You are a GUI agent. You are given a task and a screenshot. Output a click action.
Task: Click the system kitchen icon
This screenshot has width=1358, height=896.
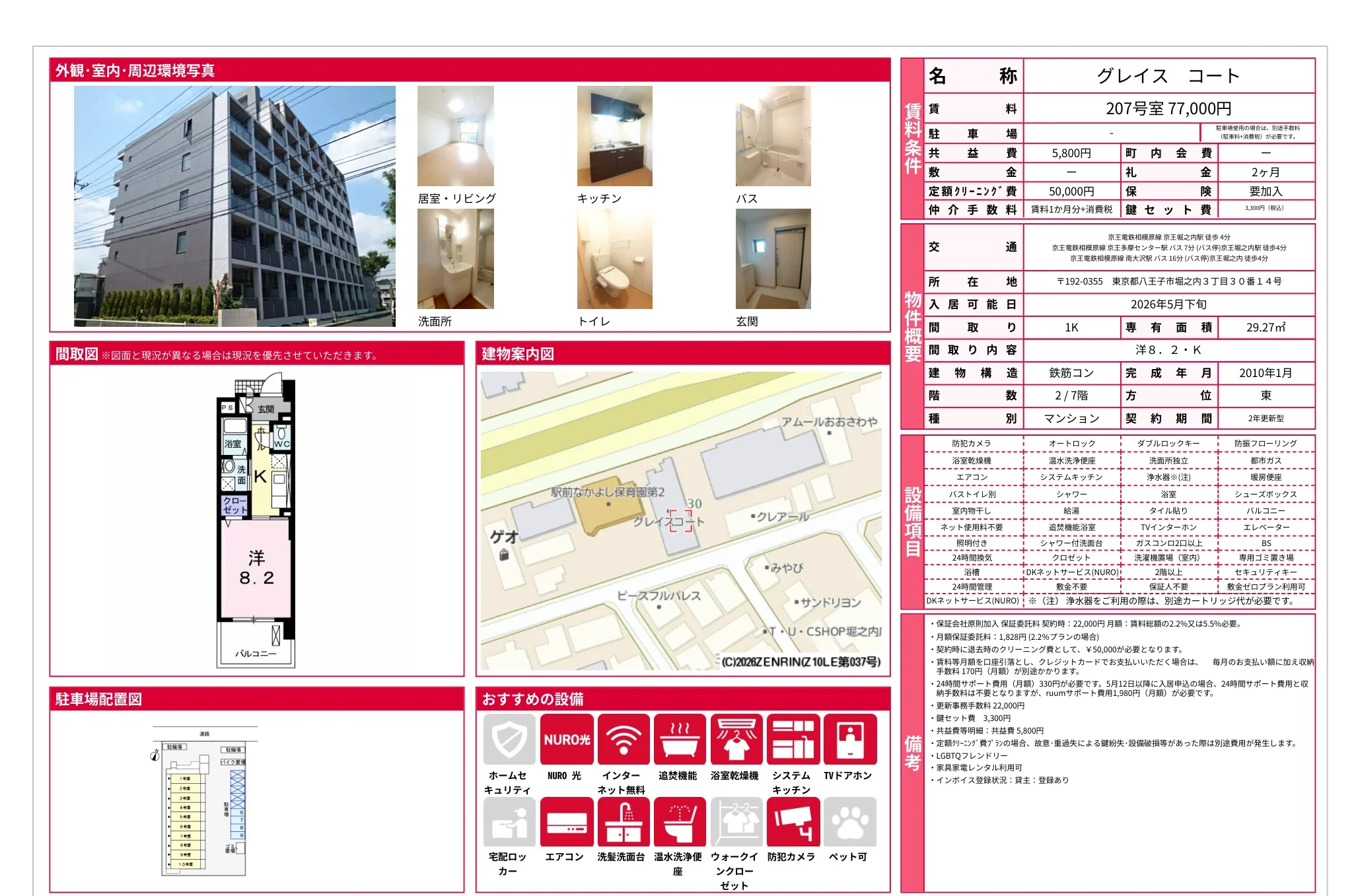point(793,740)
